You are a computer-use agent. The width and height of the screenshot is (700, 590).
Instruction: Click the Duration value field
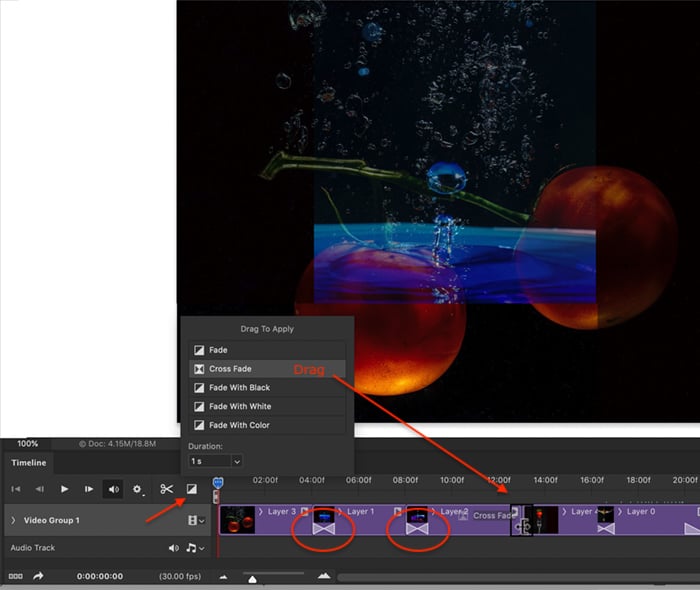tap(210, 461)
